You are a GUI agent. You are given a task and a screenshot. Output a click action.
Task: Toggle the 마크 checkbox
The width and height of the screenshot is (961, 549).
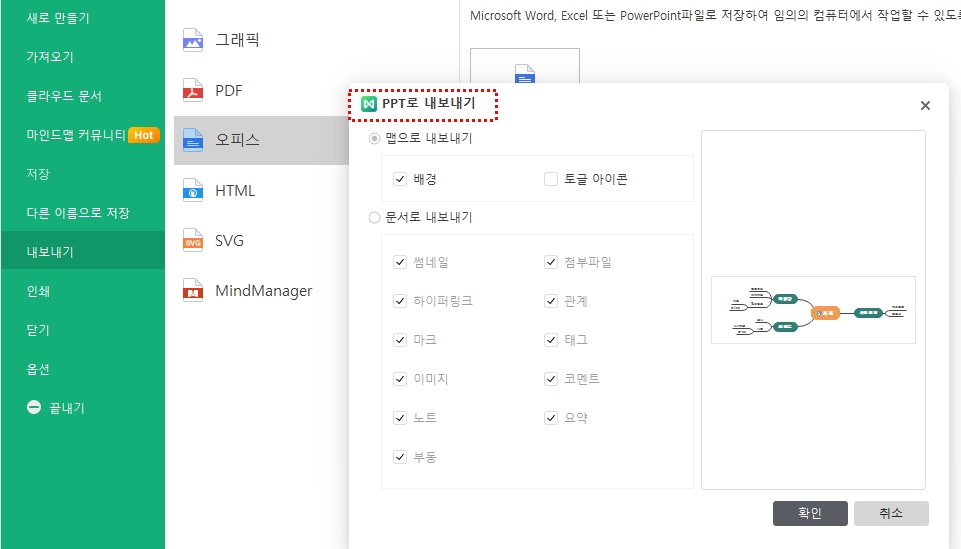pyautogui.click(x=400, y=340)
